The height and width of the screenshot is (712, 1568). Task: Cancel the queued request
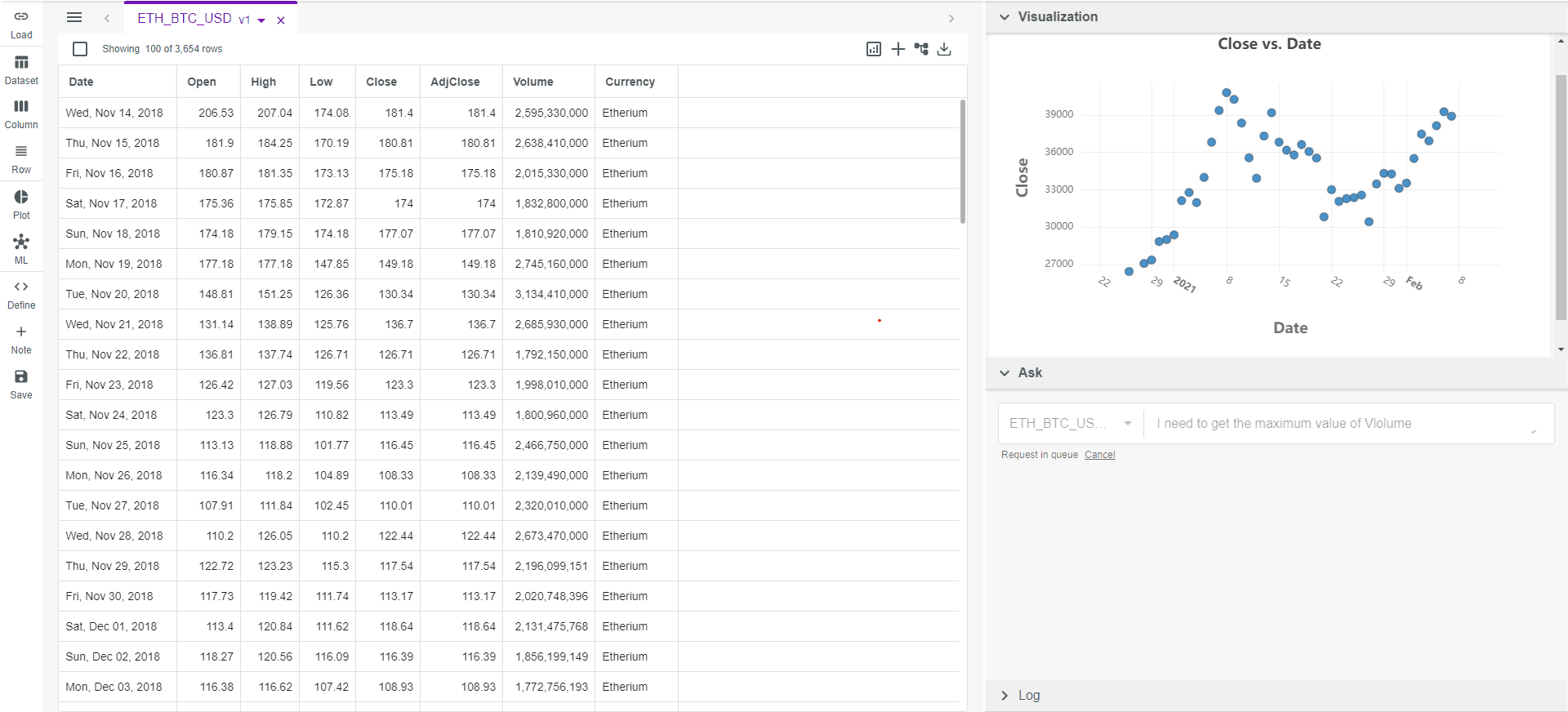1099,455
